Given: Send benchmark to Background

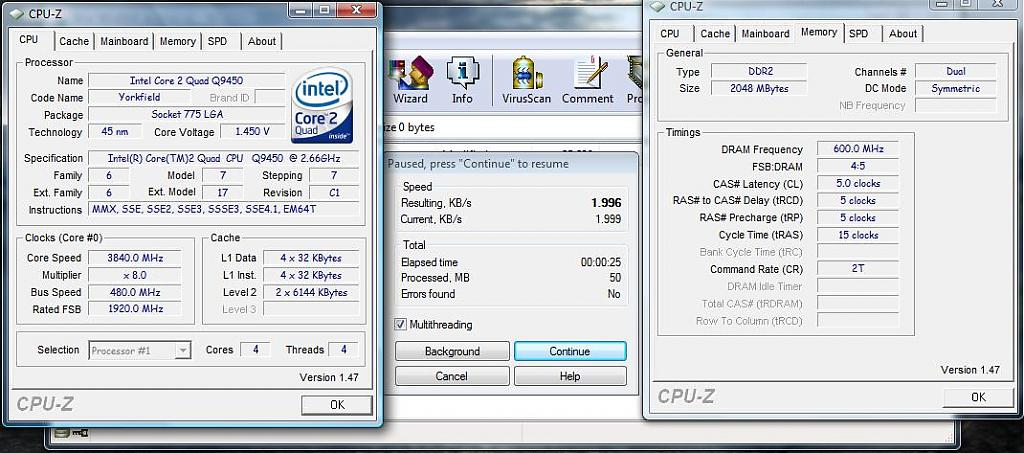Looking at the screenshot, I should [452, 351].
